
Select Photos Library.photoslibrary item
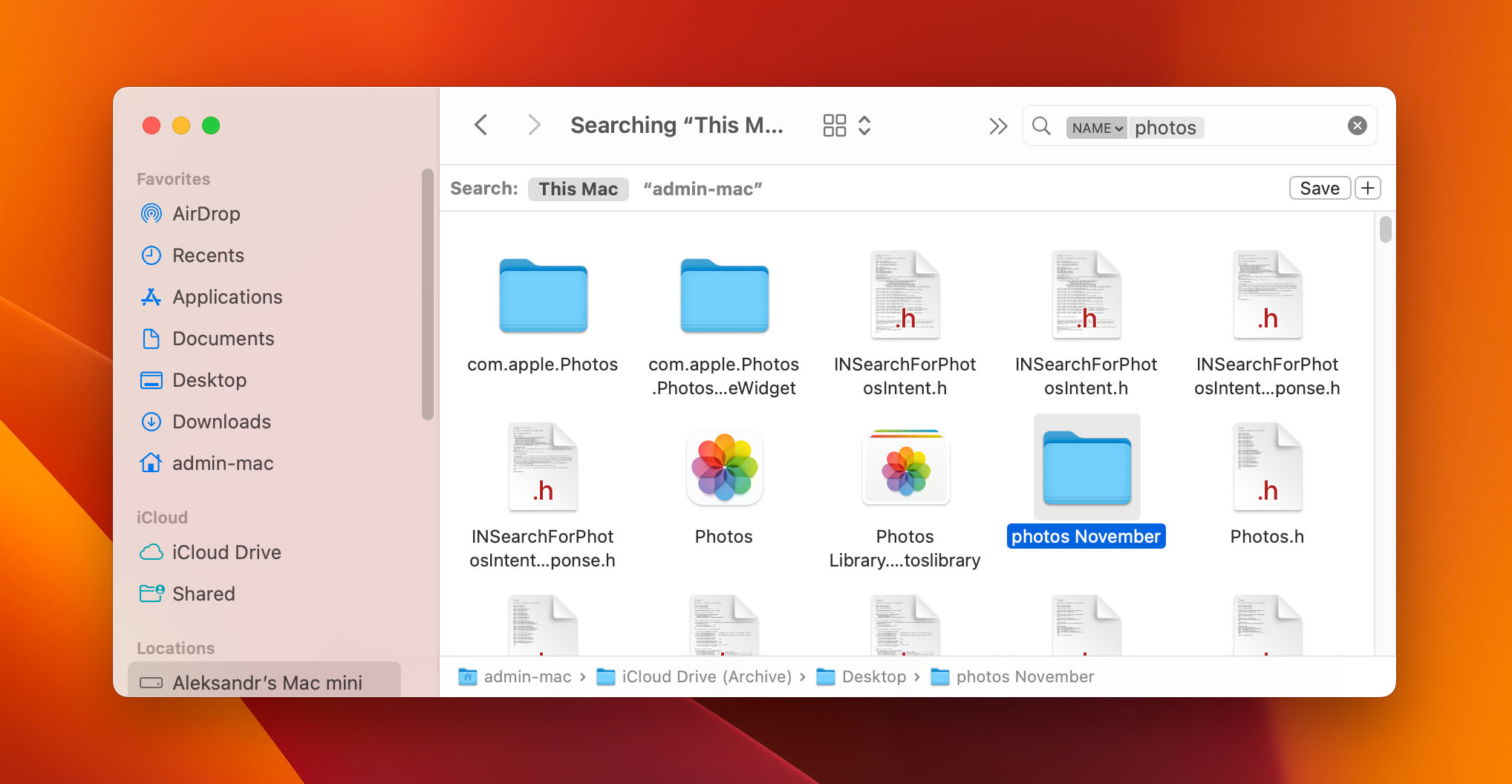[905, 468]
